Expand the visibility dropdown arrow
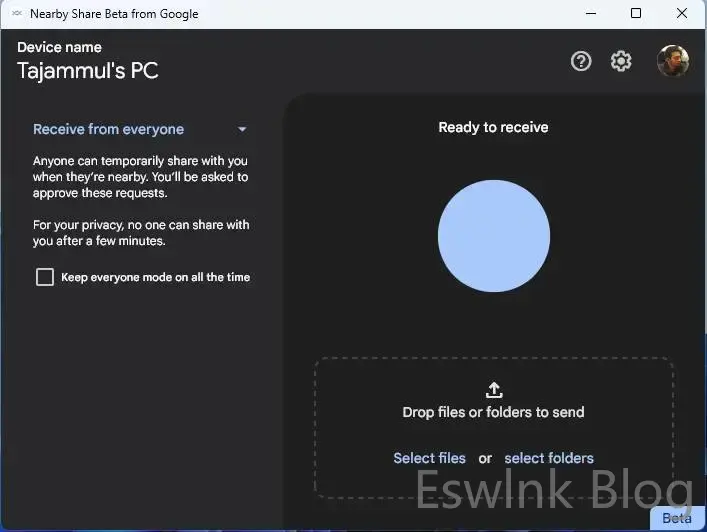 242,129
